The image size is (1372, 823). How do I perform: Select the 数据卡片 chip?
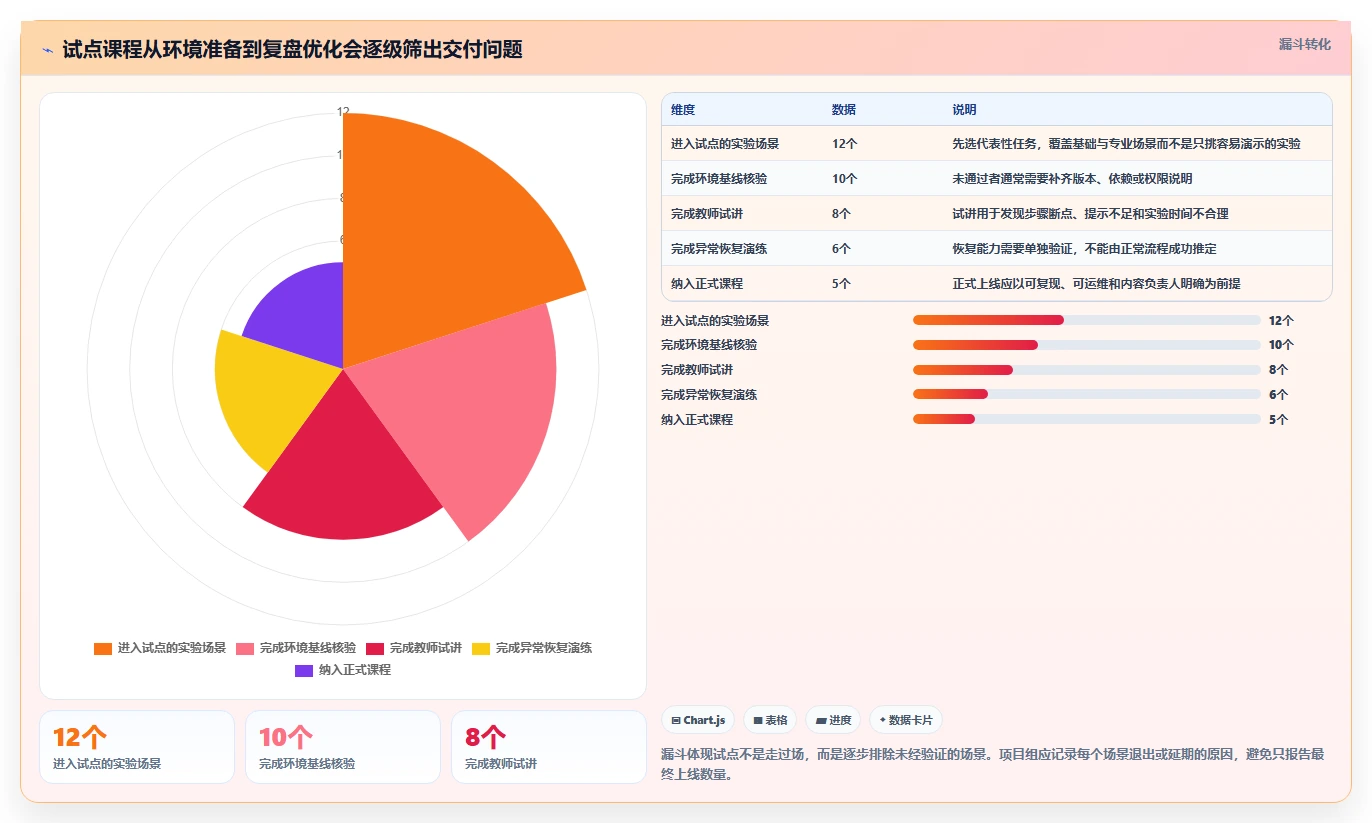906,720
